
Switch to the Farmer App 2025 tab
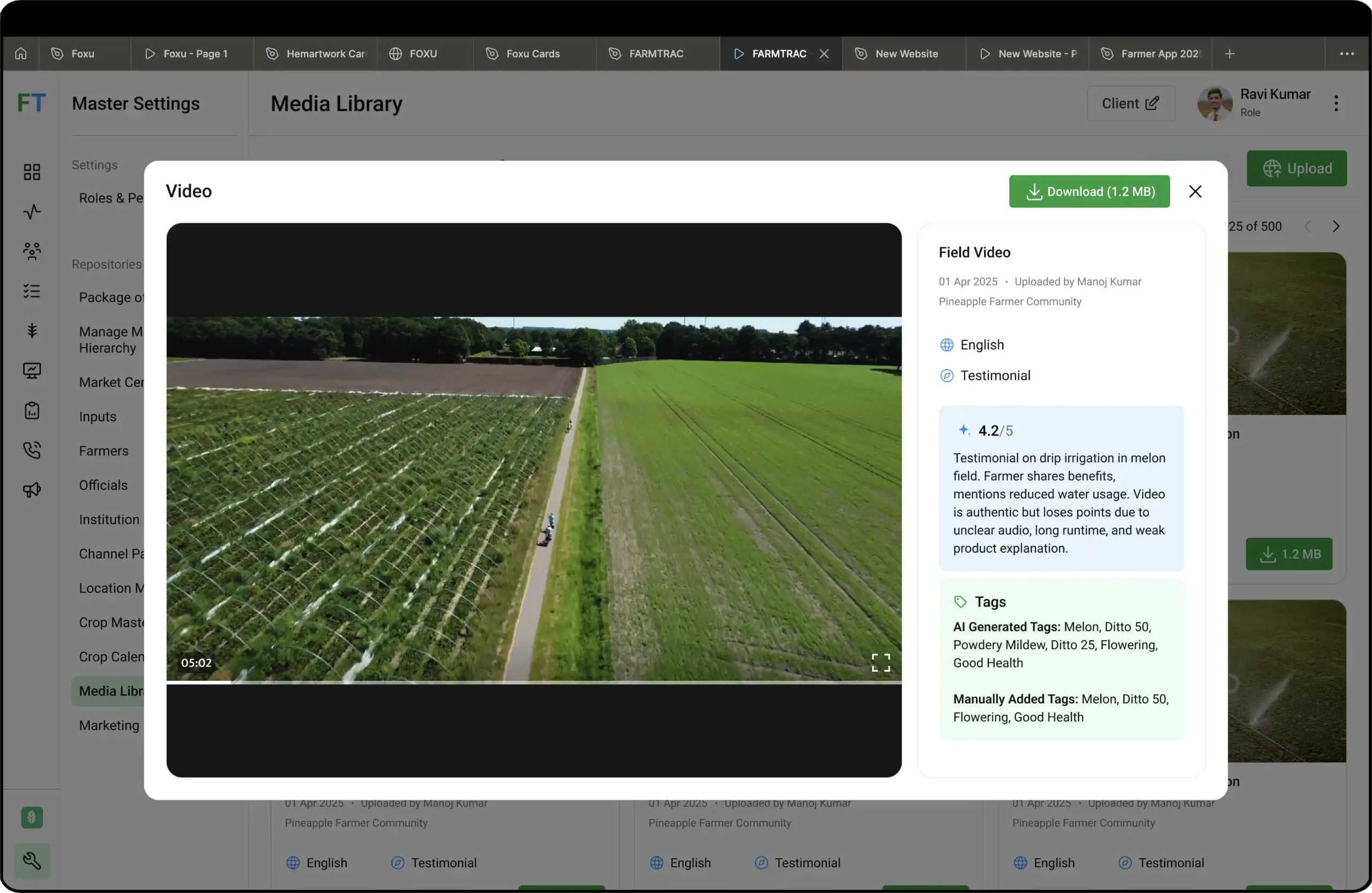pyautogui.click(x=1150, y=54)
